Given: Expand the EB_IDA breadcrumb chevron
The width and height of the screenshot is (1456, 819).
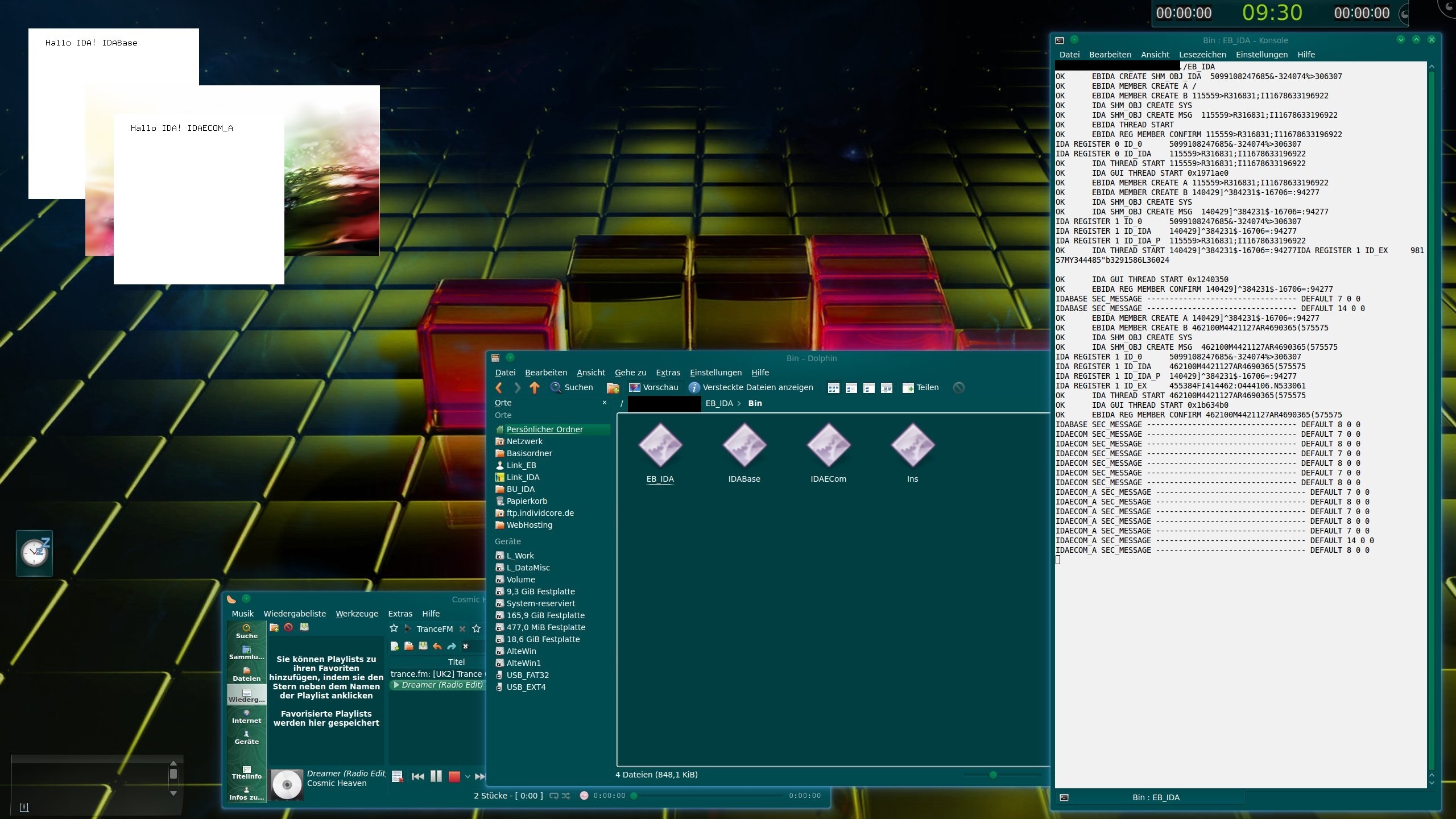Looking at the screenshot, I should click(x=739, y=403).
